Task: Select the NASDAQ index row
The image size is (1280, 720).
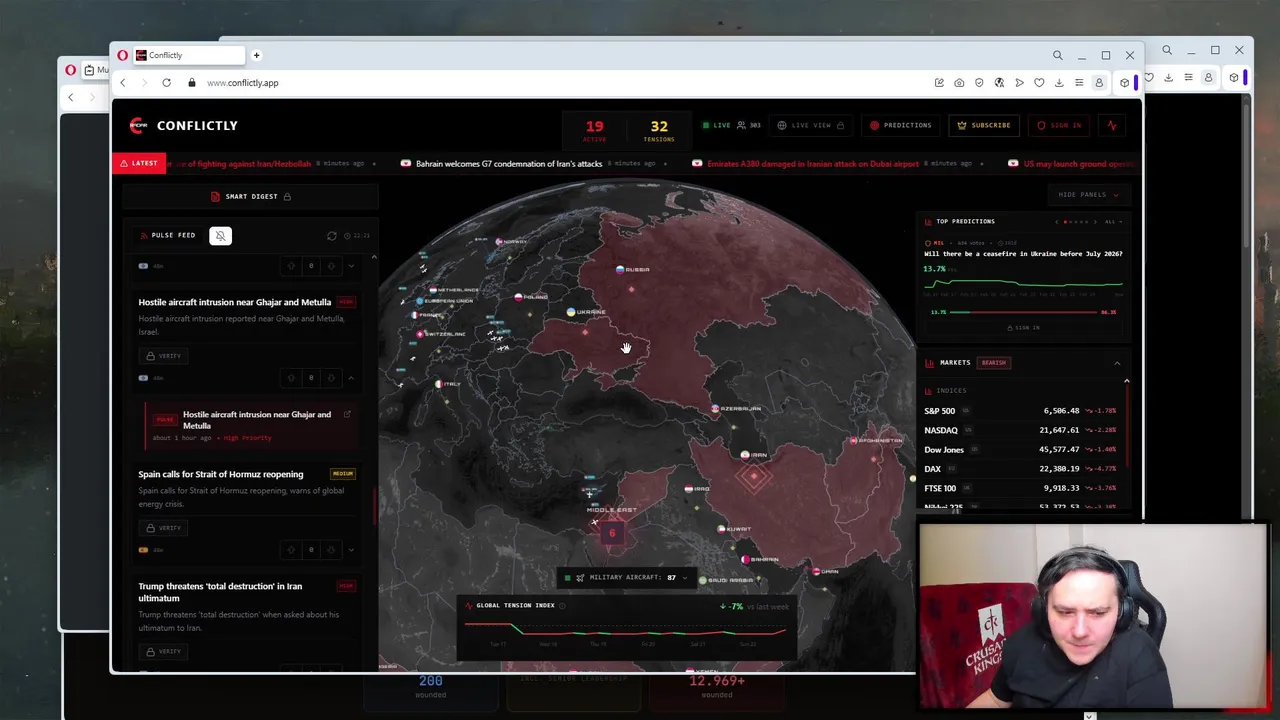Action: click(1020, 430)
